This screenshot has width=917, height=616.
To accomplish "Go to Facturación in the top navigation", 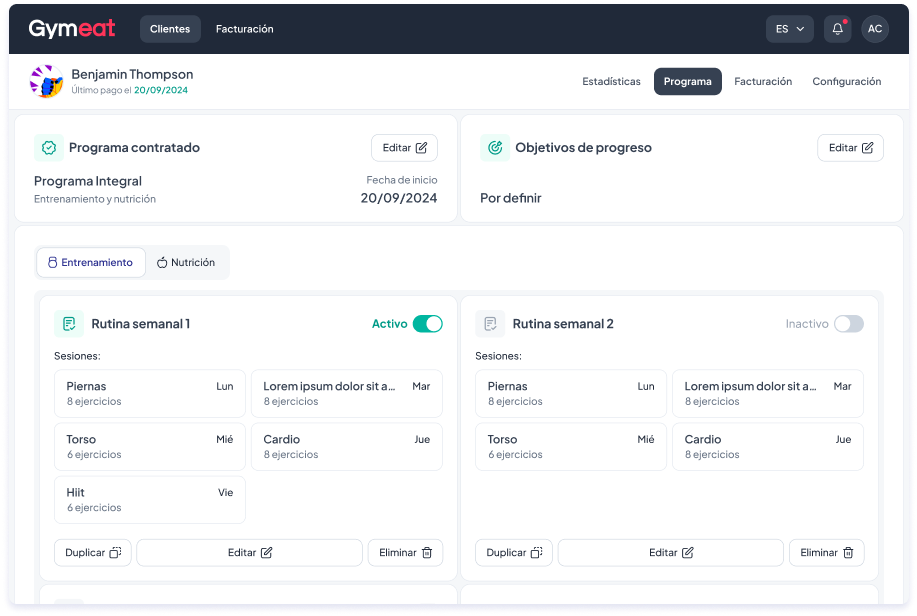I will 244,29.
